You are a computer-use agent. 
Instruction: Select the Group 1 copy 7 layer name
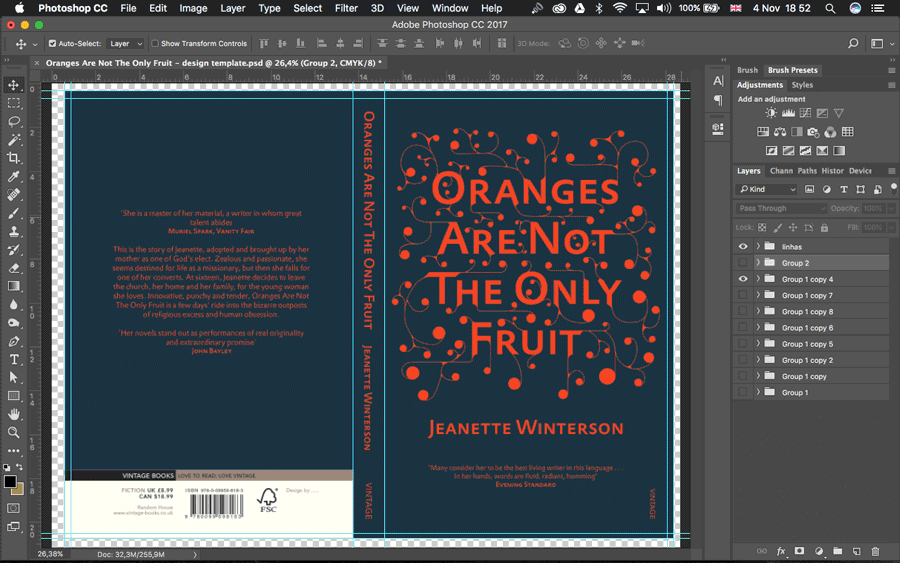pos(807,296)
